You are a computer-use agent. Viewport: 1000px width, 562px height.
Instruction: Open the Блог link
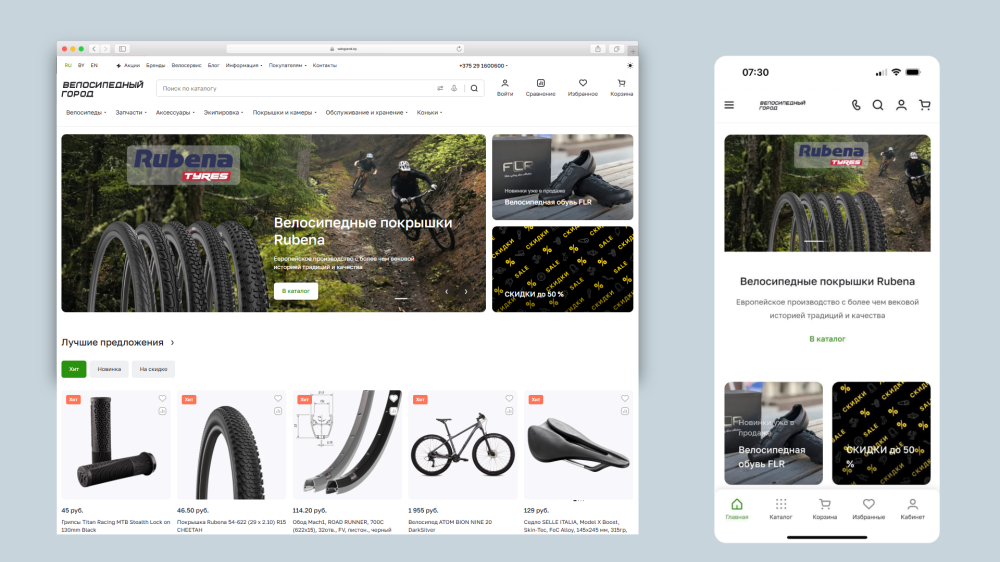click(x=214, y=66)
